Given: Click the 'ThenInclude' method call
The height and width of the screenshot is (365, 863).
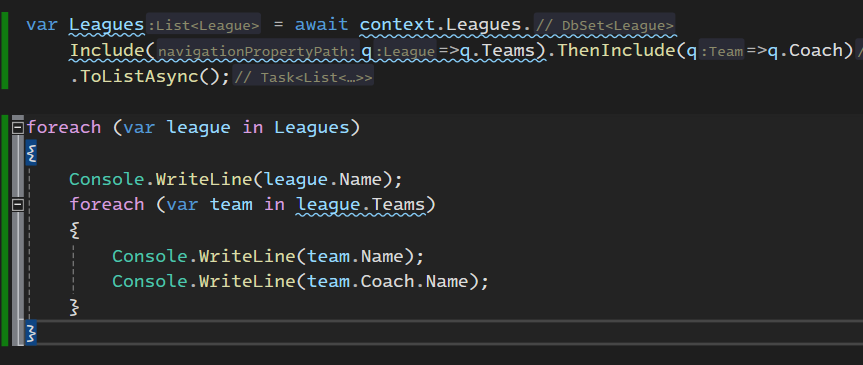Looking at the screenshot, I should pyautogui.click(x=616, y=51).
